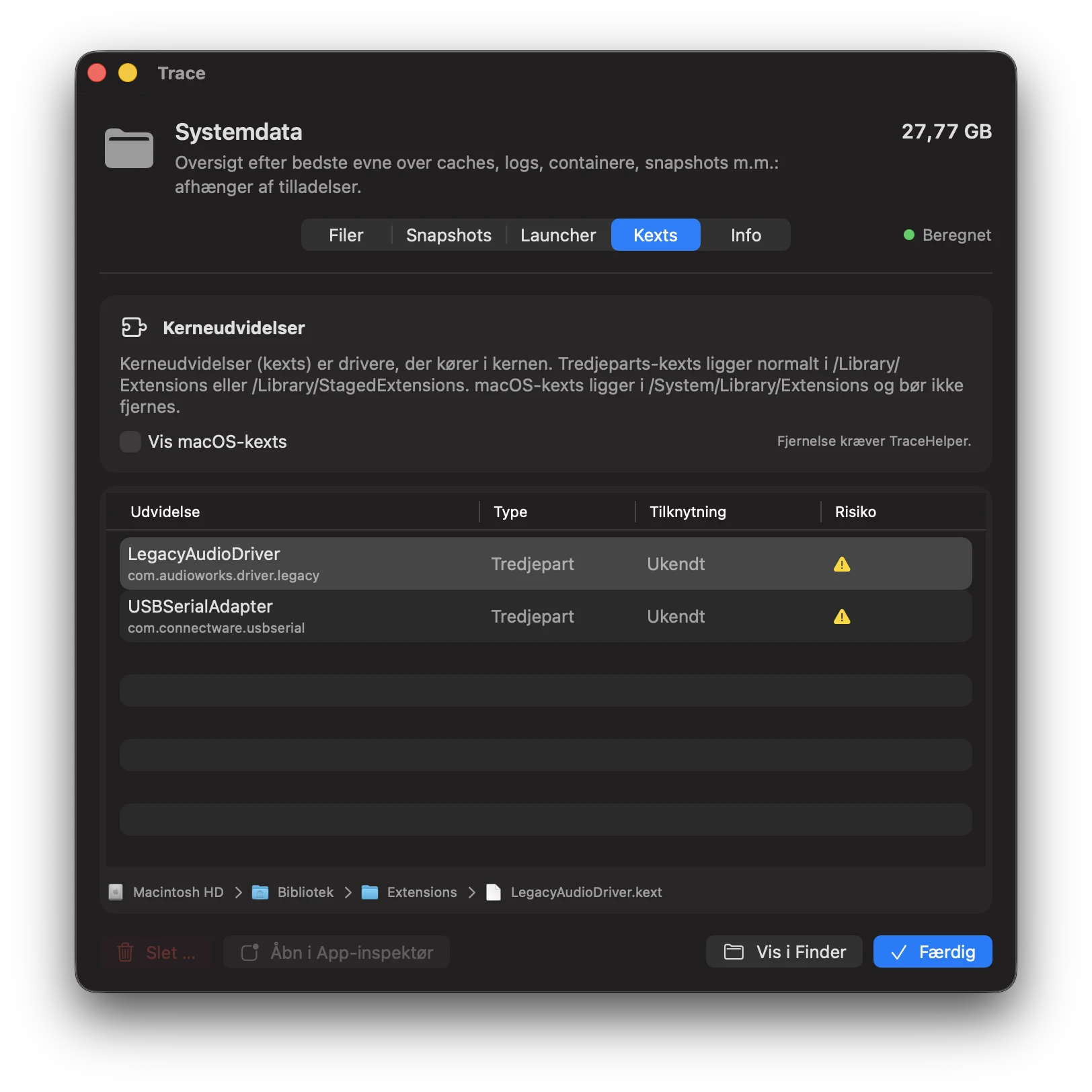Image resolution: width=1092 pixels, height=1092 pixels.
Task: Minimize the Trace window with yellow button
Action: [x=128, y=73]
